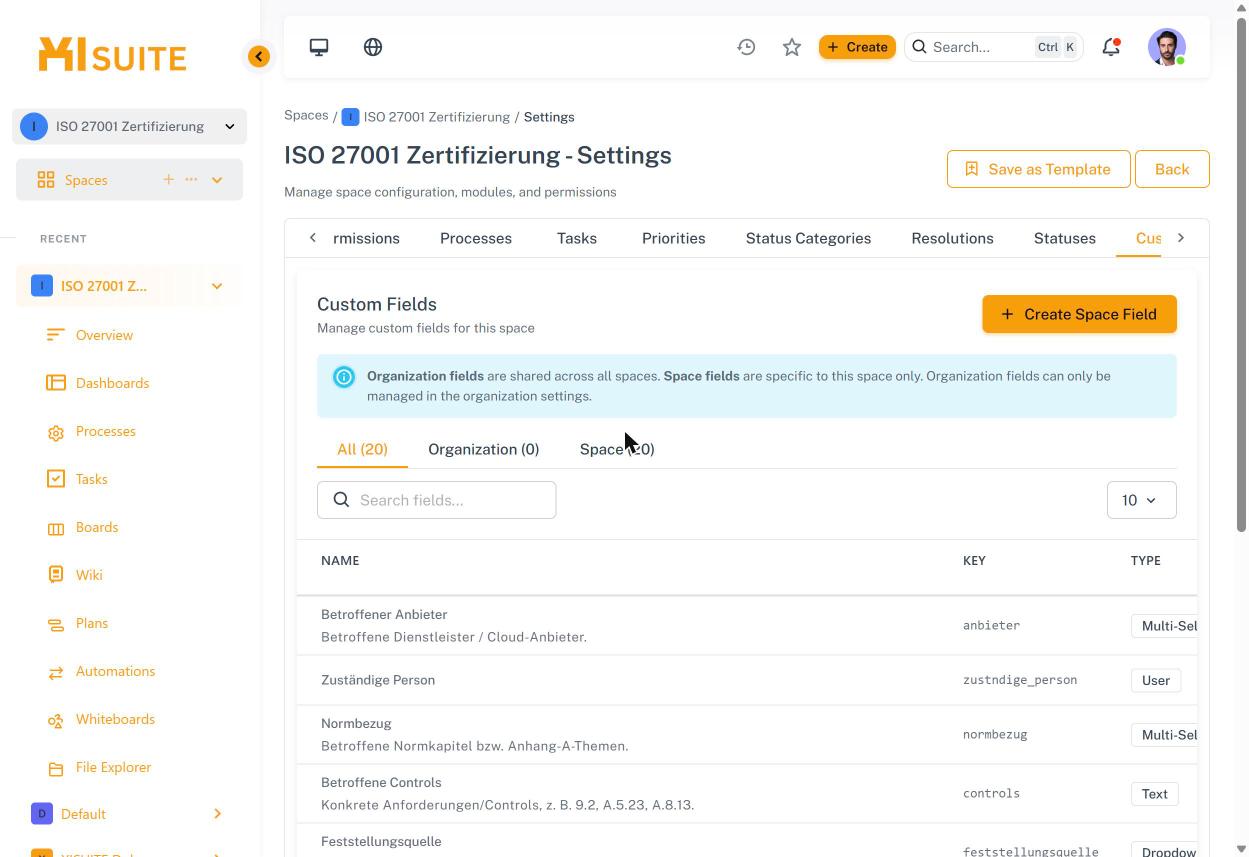Open Boards in the sidebar
This screenshot has height=857, width=1249.
point(97,527)
